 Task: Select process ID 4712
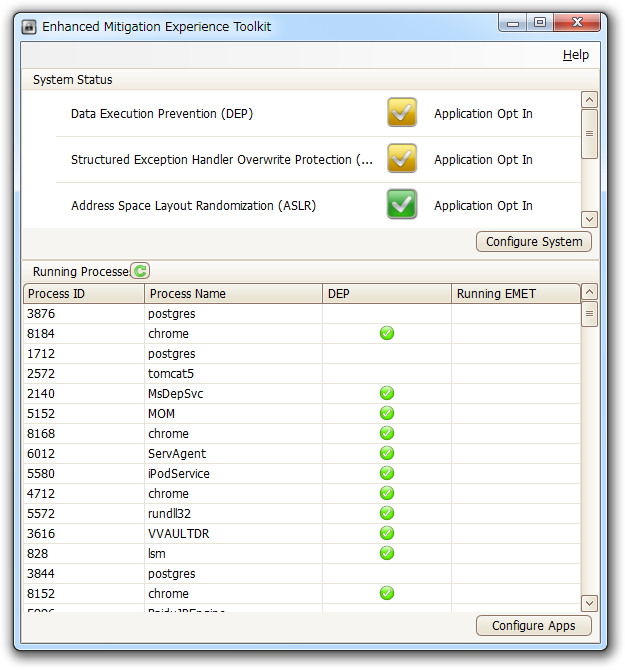point(41,494)
